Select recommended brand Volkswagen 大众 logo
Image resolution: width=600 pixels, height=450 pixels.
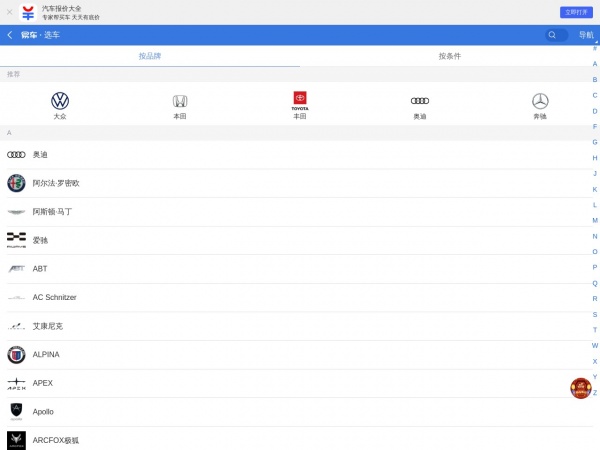pyautogui.click(x=60, y=101)
